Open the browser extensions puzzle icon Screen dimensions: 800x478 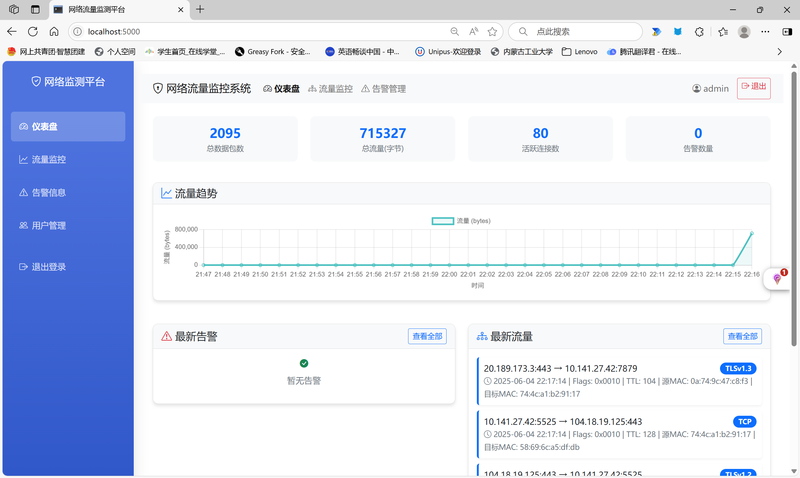coord(699,32)
